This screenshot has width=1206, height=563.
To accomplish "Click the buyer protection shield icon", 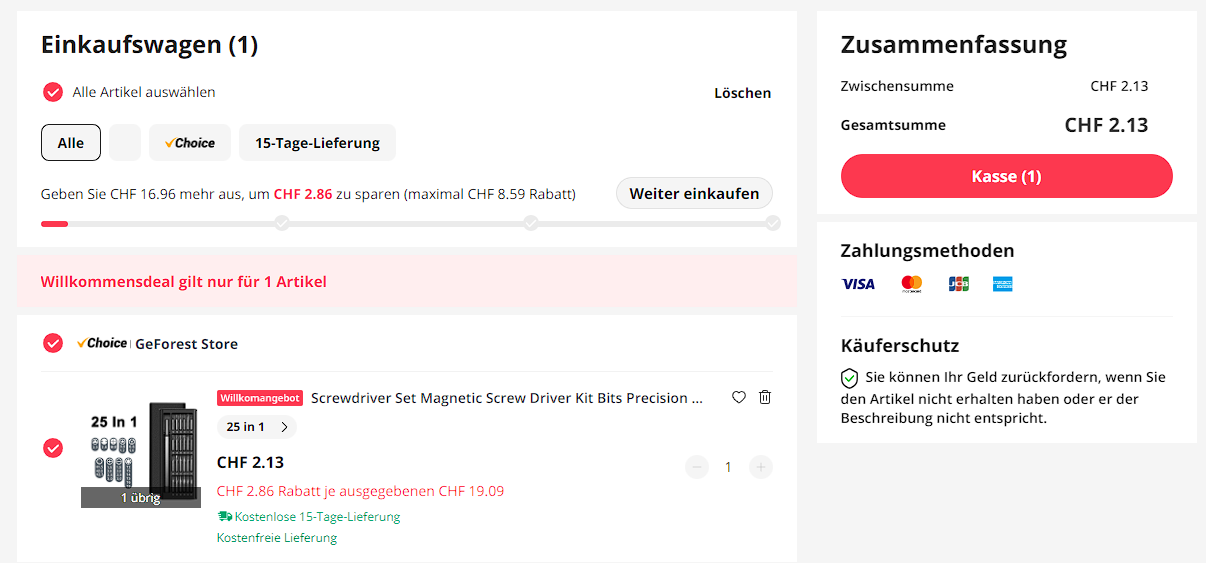I will [x=849, y=378].
